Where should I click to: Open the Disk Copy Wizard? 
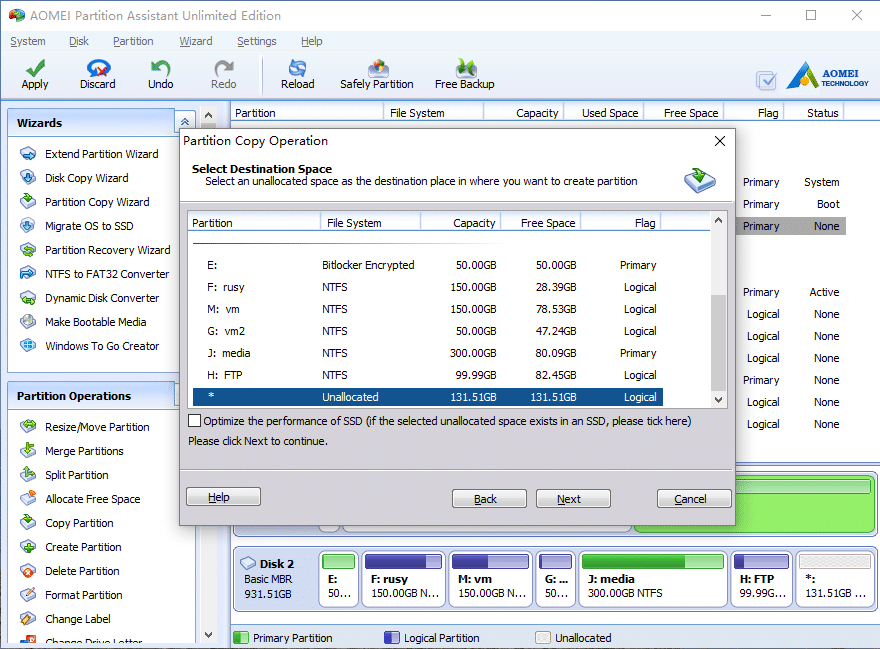pyautogui.click(x=86, y=178)
